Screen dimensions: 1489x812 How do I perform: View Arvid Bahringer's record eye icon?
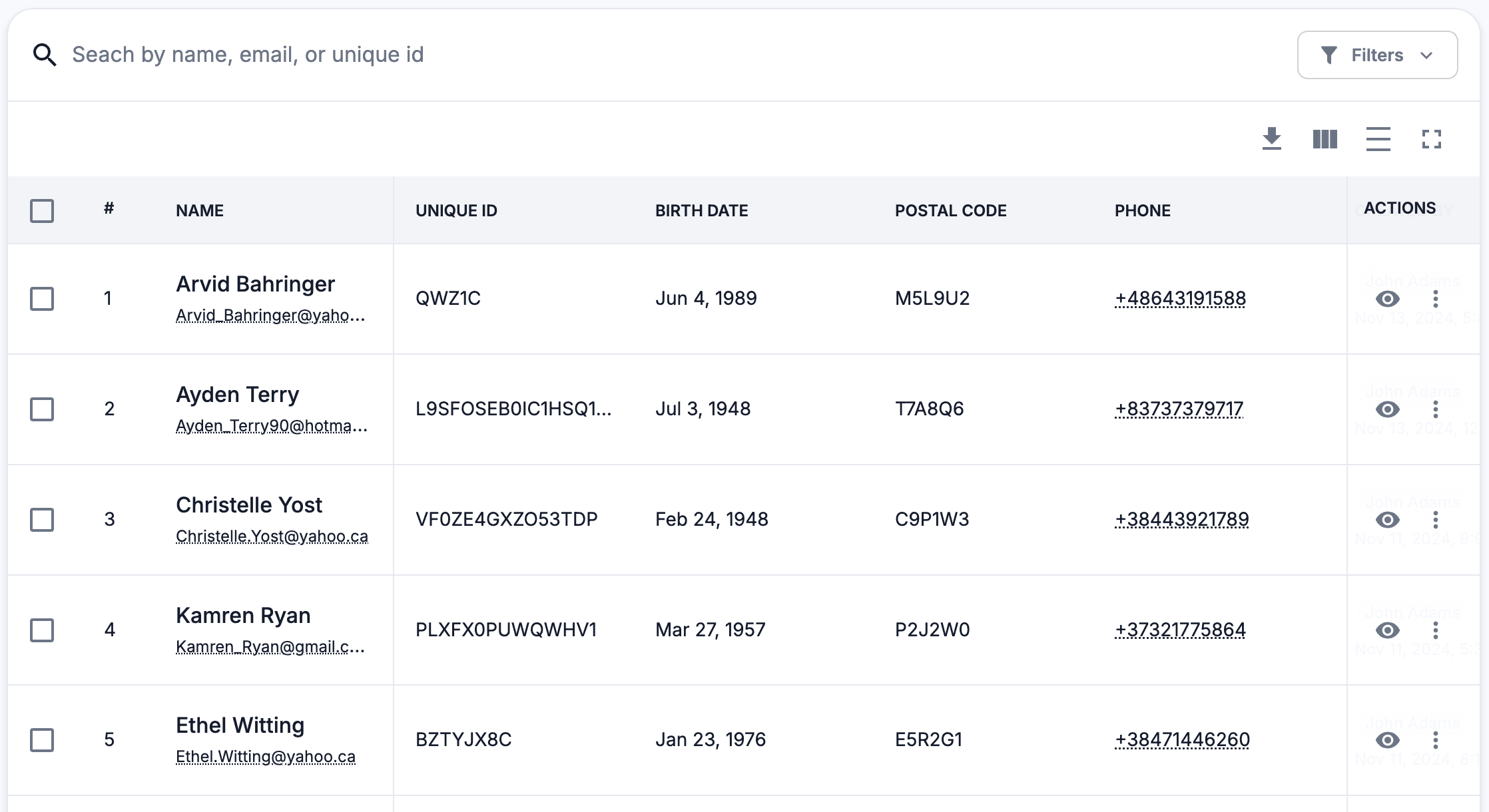[x=1387, y=299]
